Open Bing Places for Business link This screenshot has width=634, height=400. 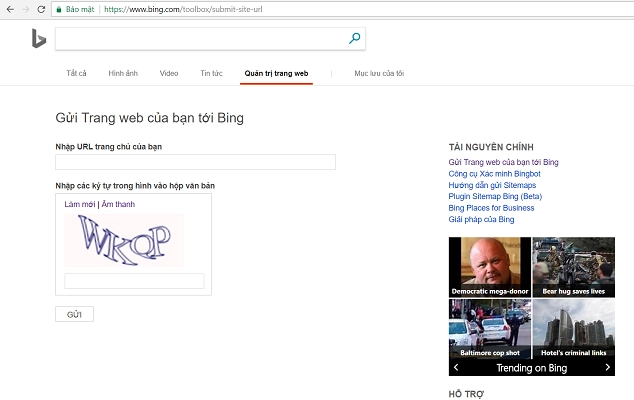[491, 208]
